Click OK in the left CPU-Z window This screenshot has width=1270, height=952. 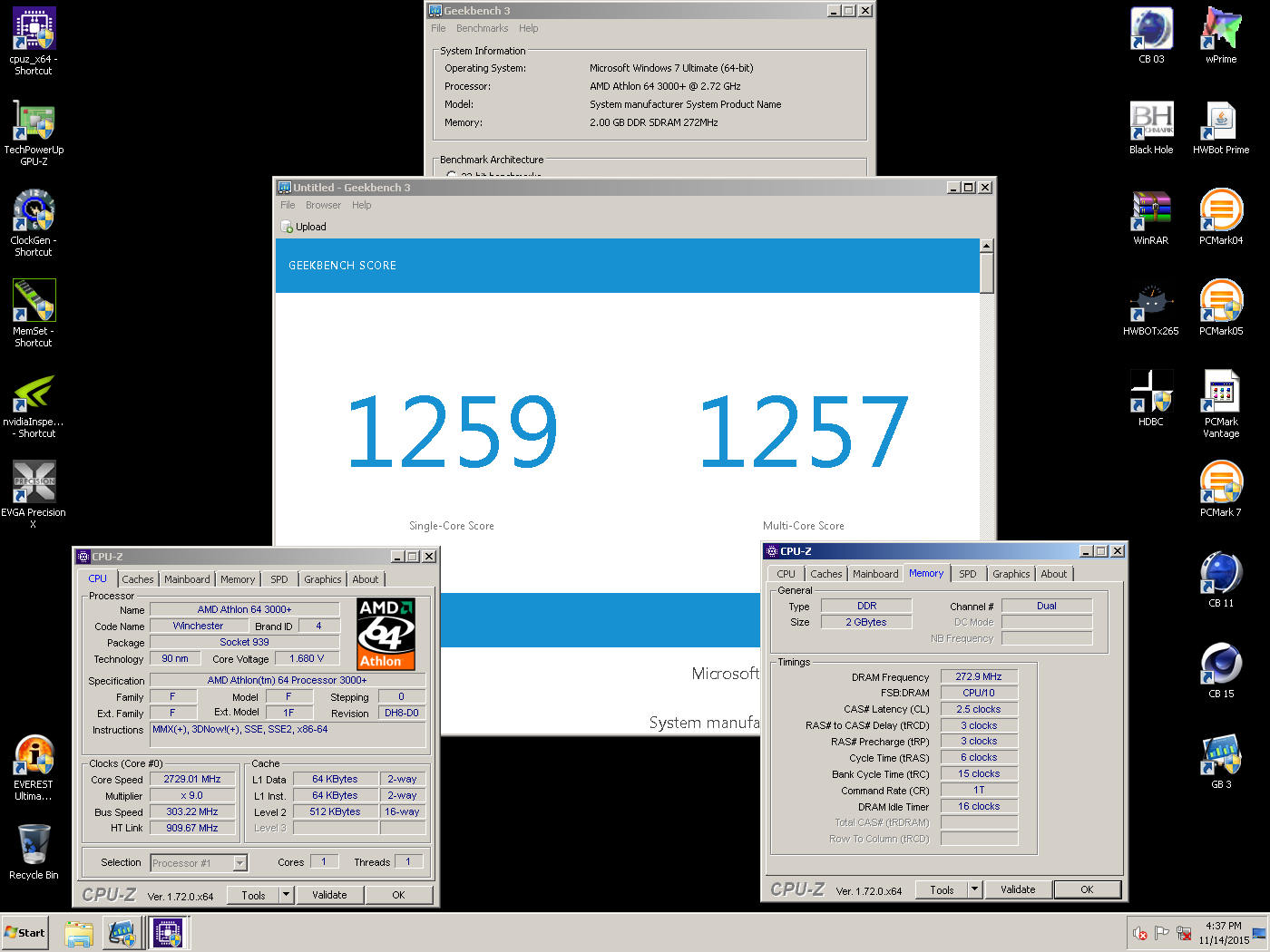[398, 895]
